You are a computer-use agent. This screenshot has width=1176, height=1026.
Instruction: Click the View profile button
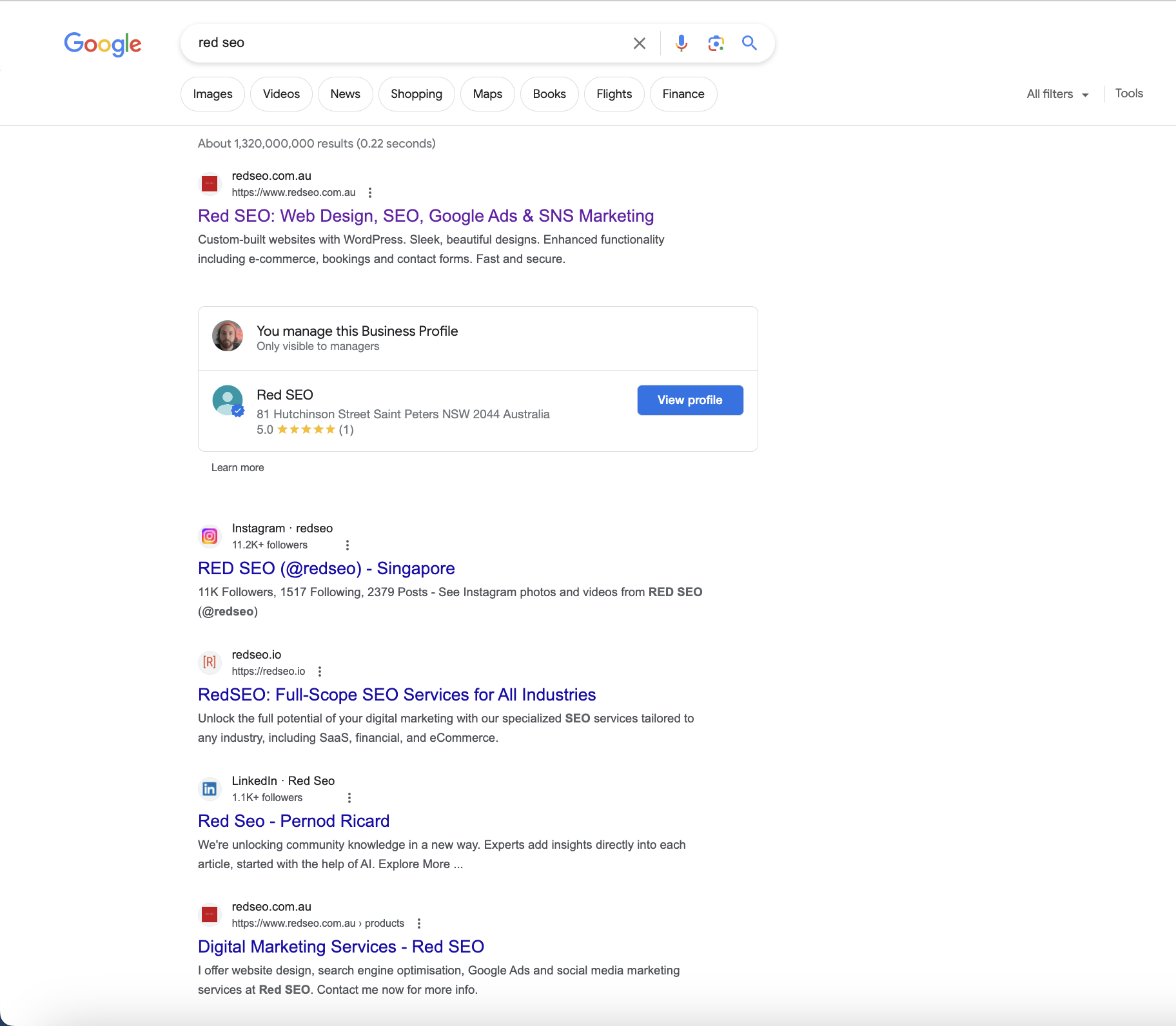[690, 400]
